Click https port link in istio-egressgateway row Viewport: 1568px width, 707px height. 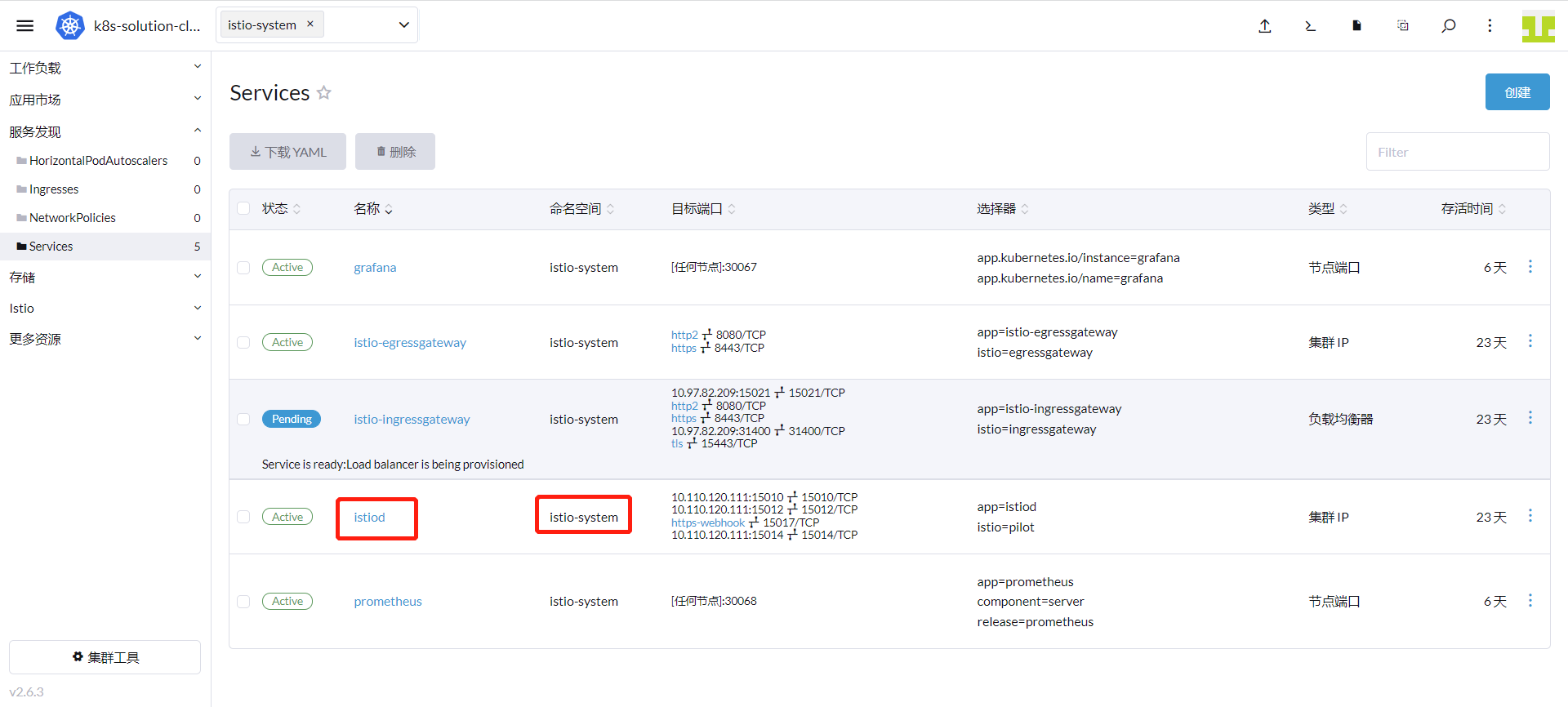[x=684, y=348]
